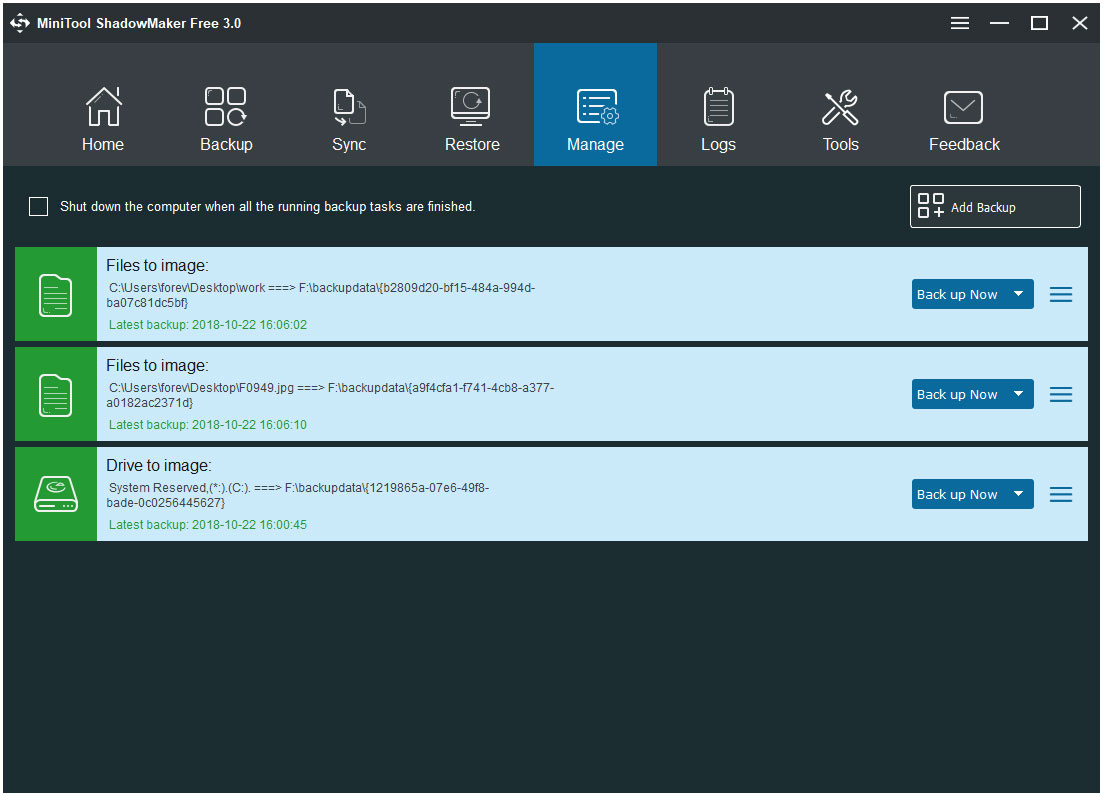The width and height of the screenshot is (1103, 796).
Task: Open the menu for the Desktop\work task
Action: point(1061,295)
